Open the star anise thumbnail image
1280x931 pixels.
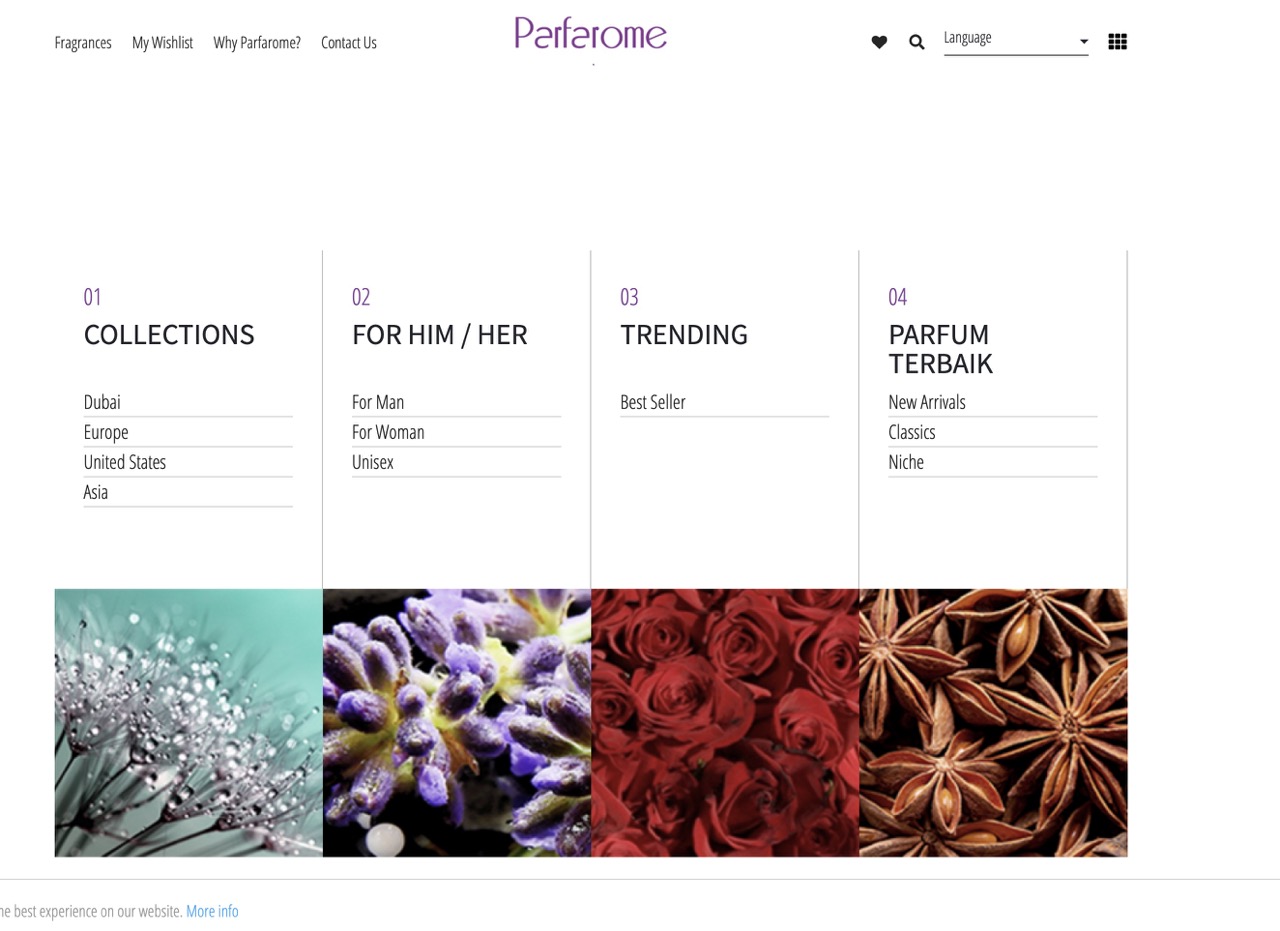tap(993, 723)
